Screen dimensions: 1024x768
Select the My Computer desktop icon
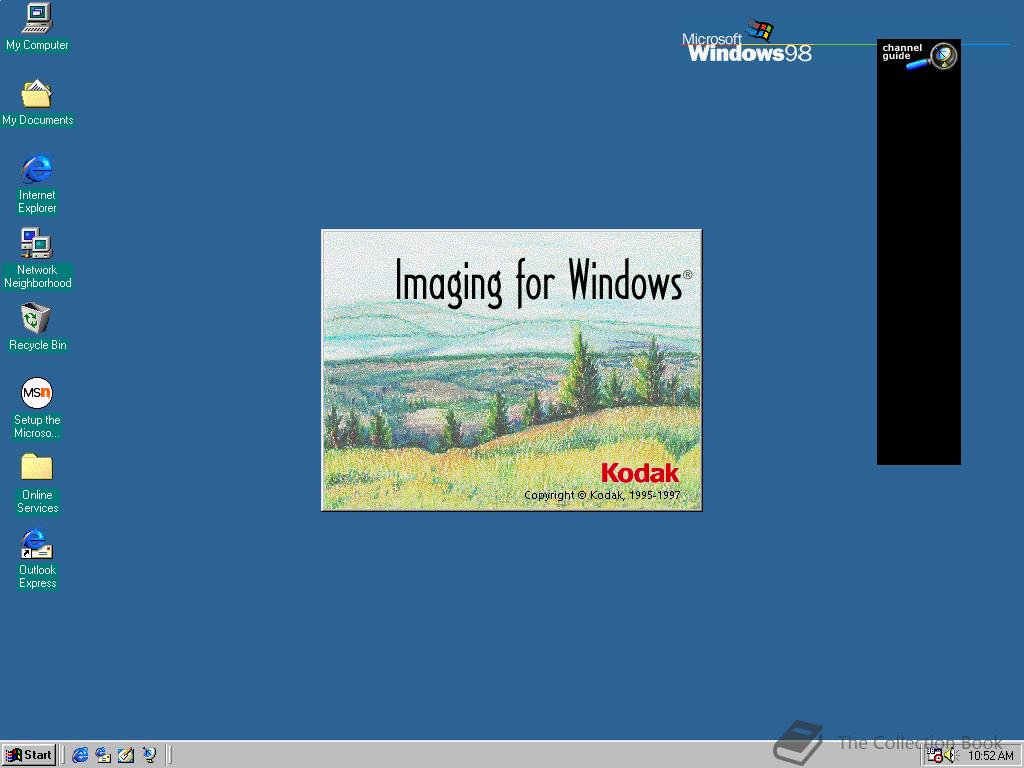point(37,18)
